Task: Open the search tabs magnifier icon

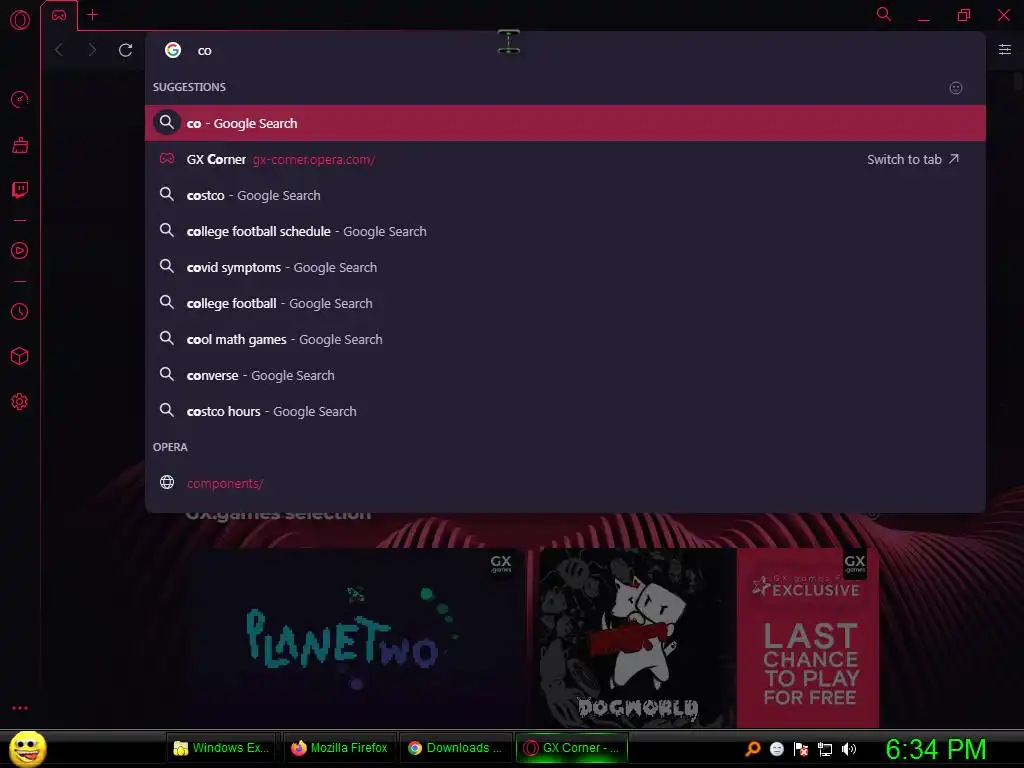Action: (884, 14)
